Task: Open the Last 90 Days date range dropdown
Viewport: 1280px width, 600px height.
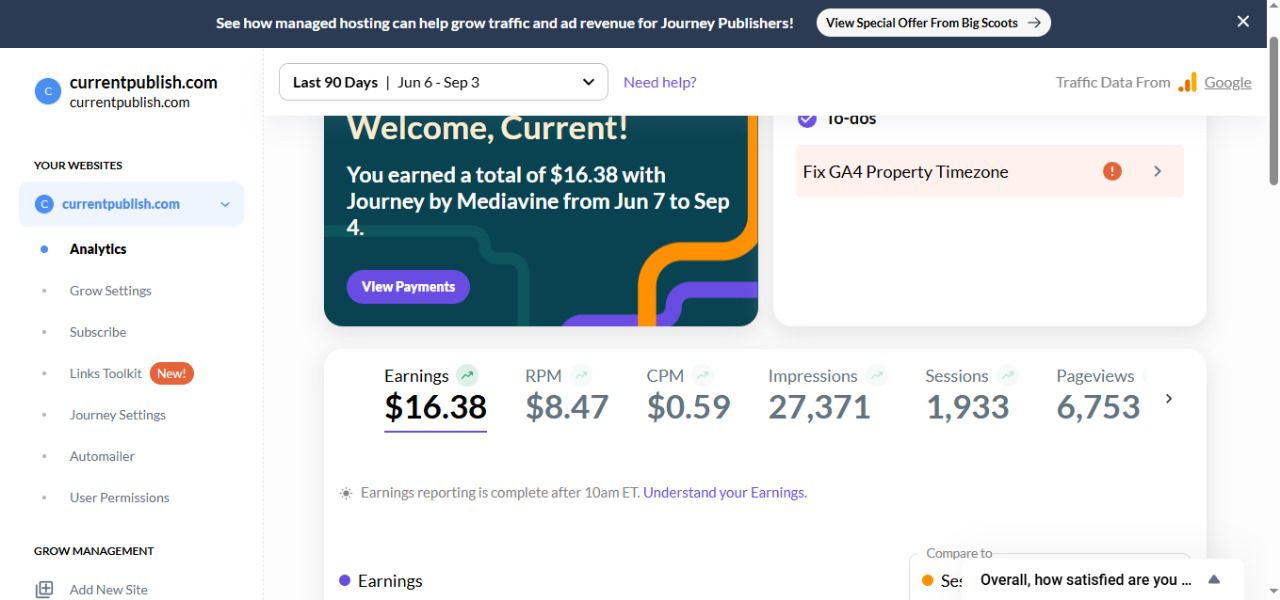Action: click(443, 82)
